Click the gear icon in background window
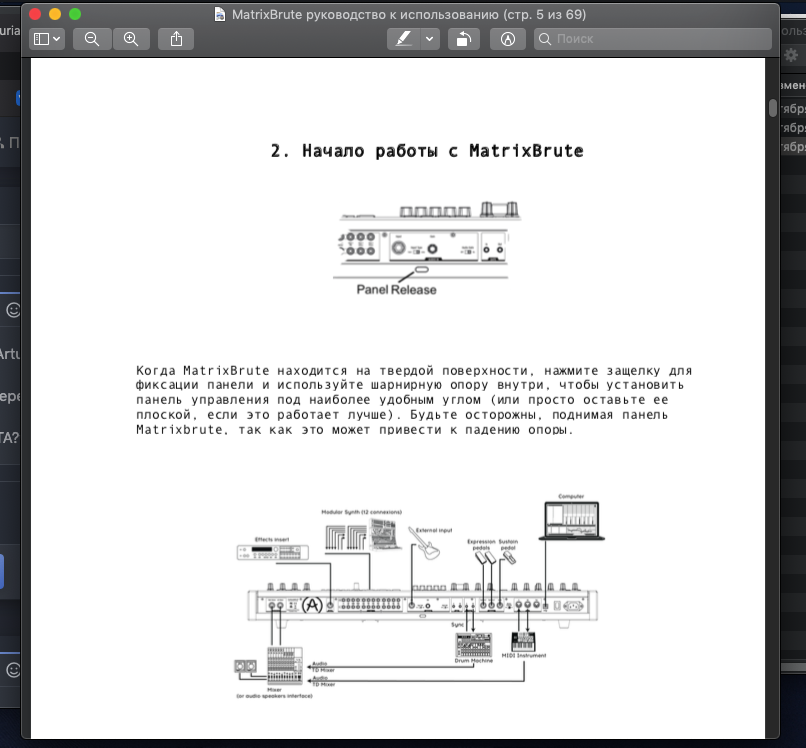Viewport: 806px width, 748px height. 791,55
